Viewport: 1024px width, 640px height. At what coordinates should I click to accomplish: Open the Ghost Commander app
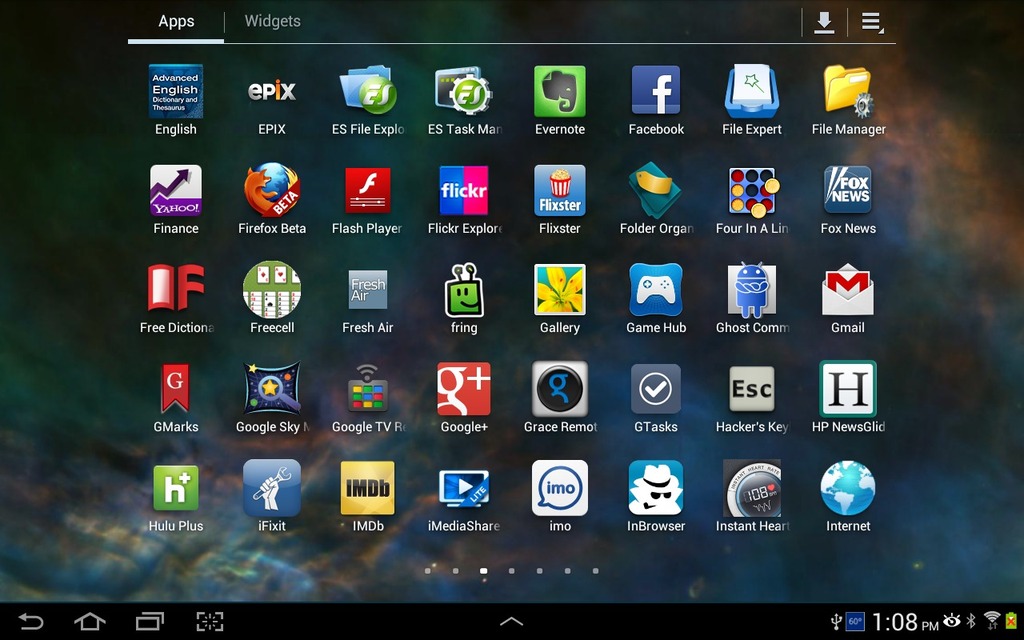coord(752,290)
